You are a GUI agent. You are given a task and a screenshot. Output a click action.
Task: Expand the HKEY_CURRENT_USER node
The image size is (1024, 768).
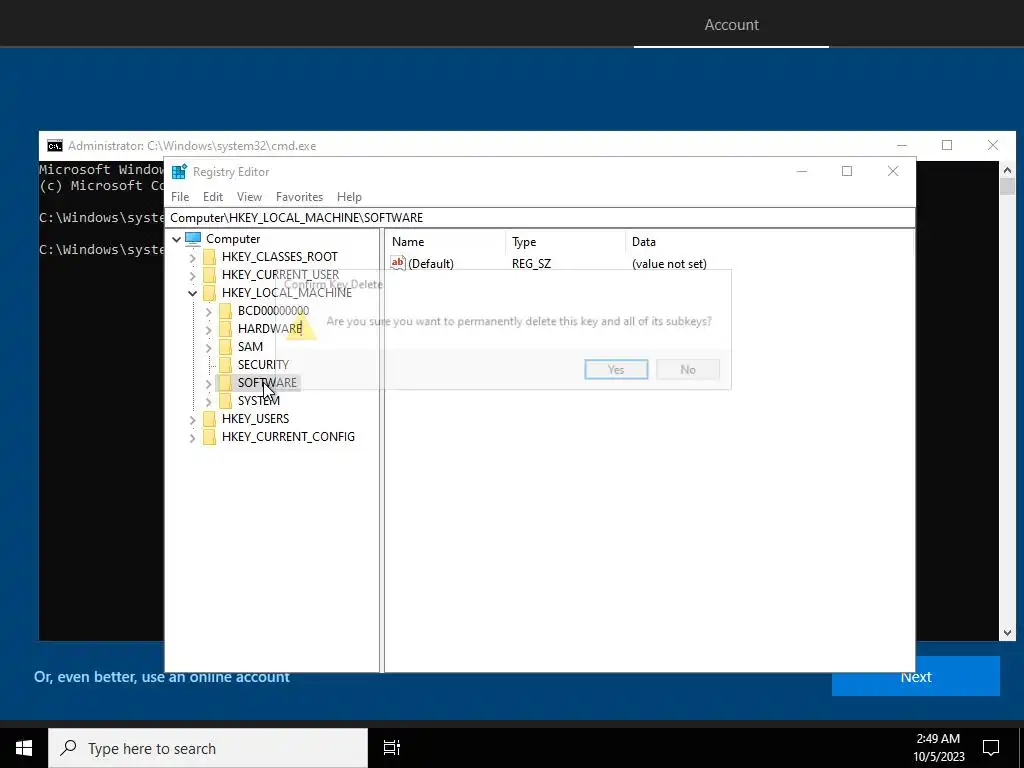click(x=193, y=276)
